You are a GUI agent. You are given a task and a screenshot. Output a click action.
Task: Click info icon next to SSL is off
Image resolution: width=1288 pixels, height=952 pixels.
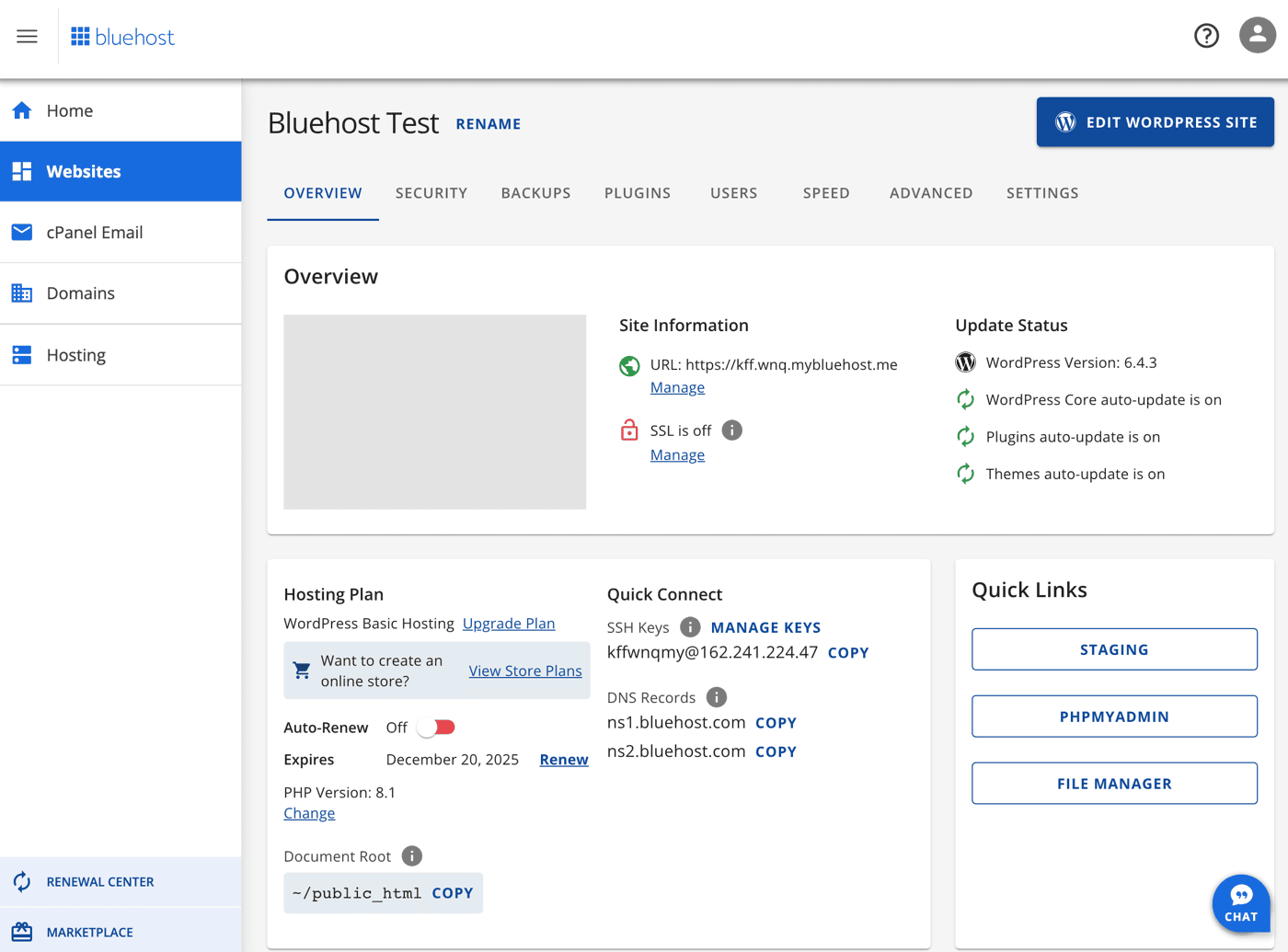(731, 430)
